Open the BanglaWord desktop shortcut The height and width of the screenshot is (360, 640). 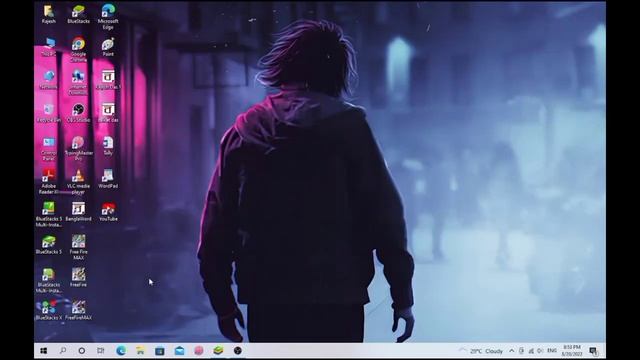(x=78, y=212)
